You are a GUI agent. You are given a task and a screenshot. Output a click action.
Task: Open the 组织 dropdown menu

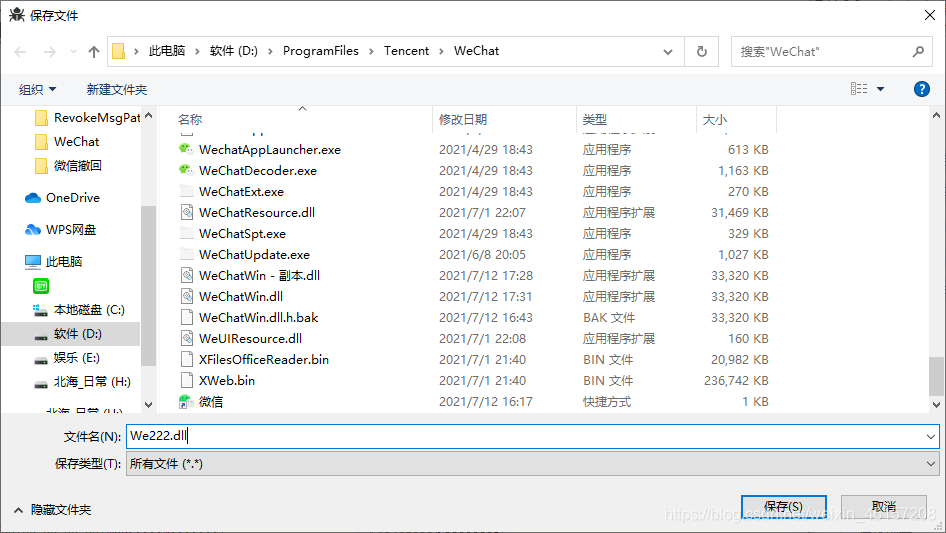tap(37, 89)
